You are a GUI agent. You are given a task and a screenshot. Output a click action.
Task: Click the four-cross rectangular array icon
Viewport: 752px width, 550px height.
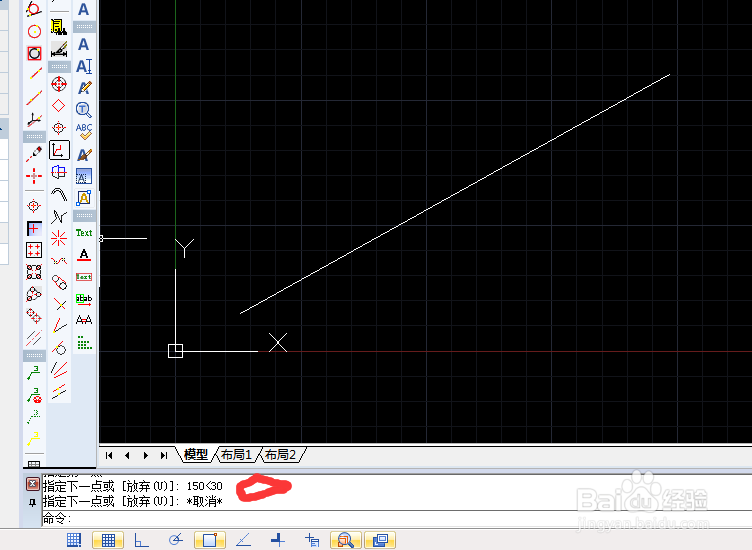pos(34,250)
